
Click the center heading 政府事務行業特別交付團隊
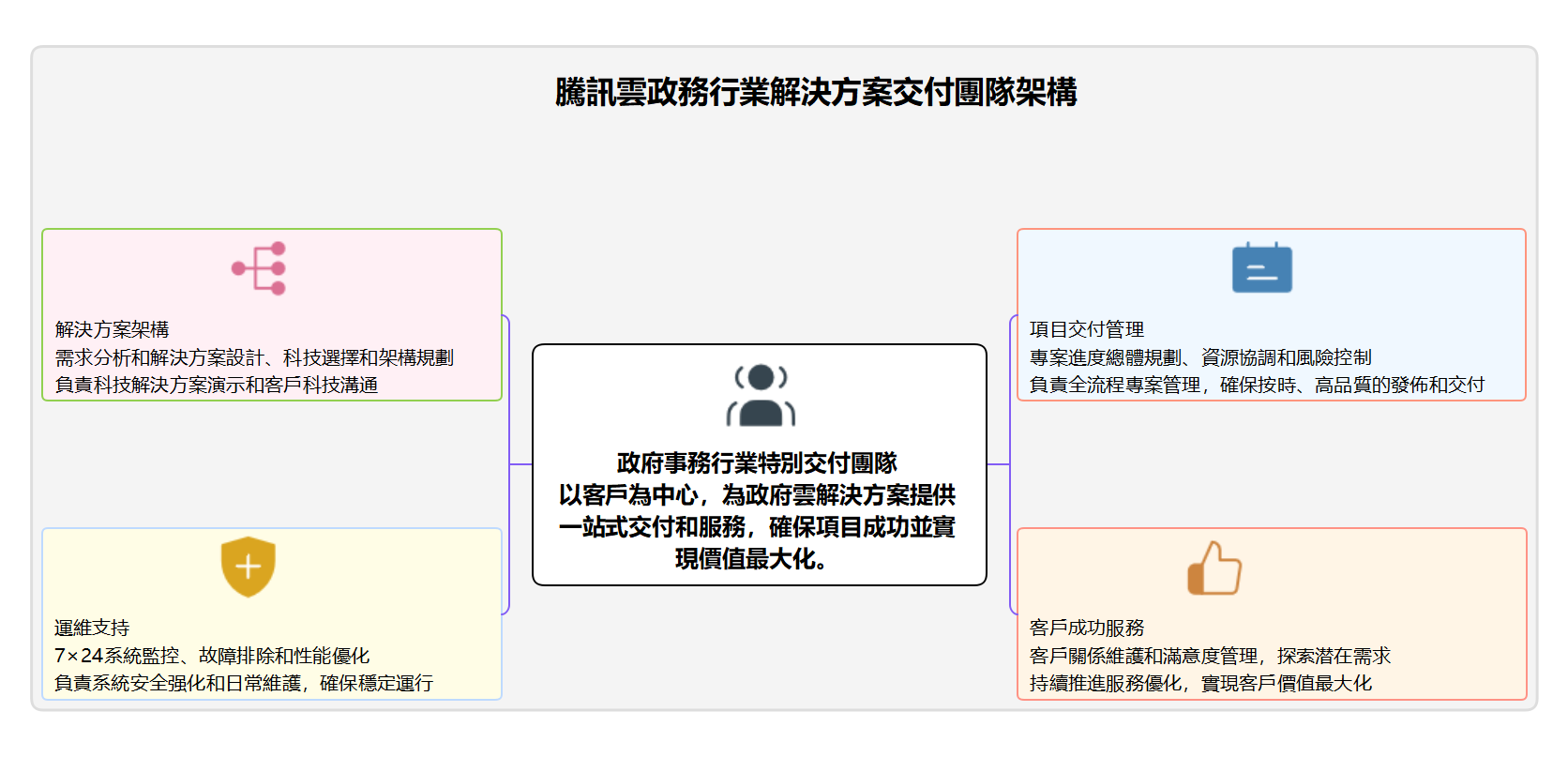tap(758, 462)
